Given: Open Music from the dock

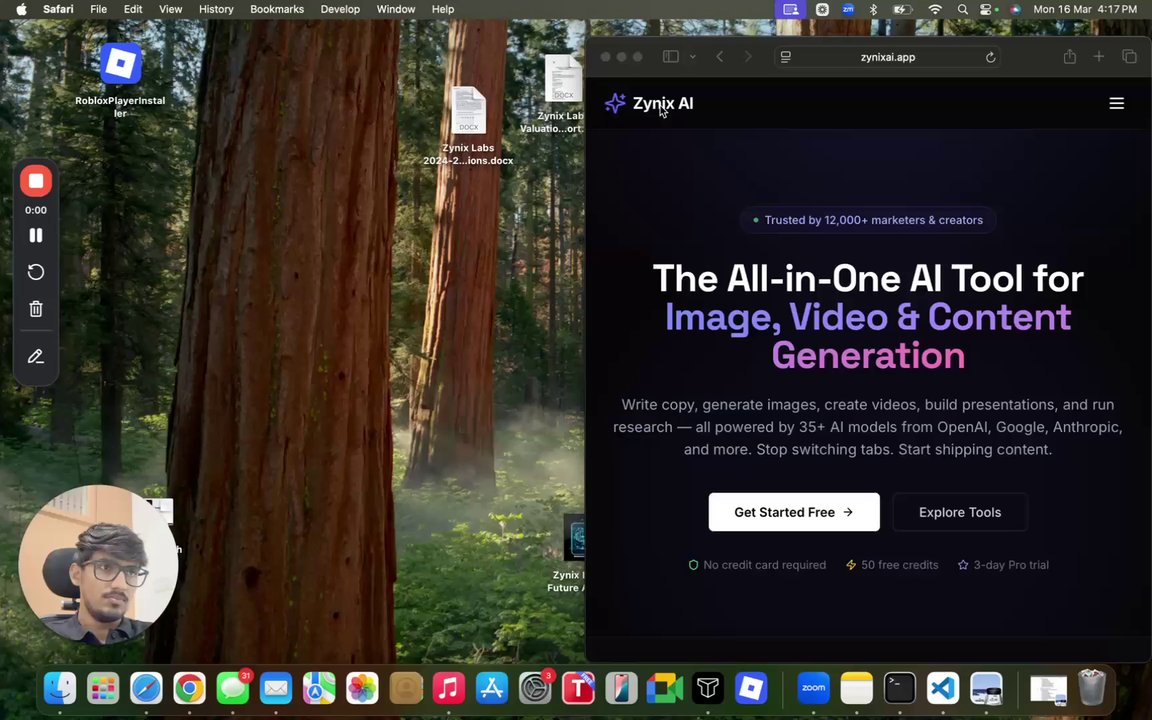Looking at the screenshot, I should coord(448,688).
